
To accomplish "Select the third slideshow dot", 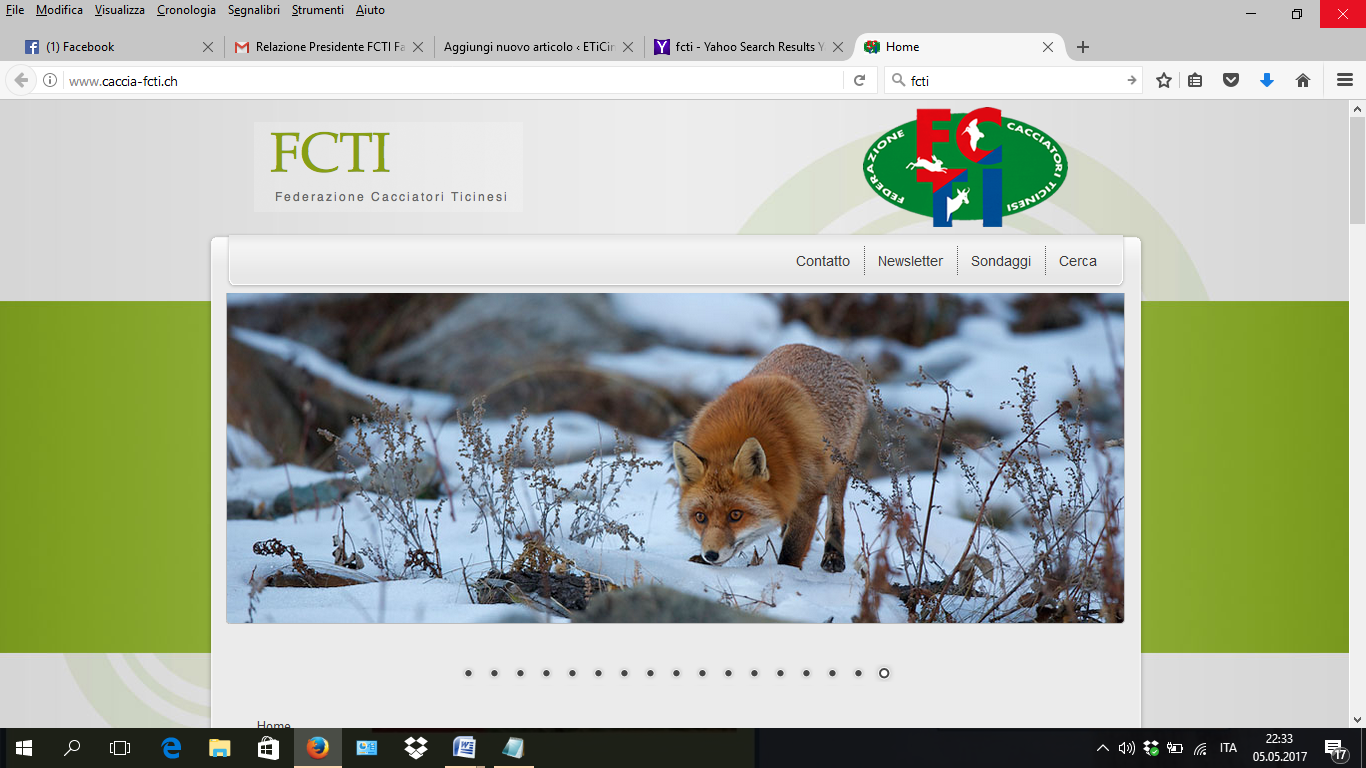I will click(x=520, y=673).
